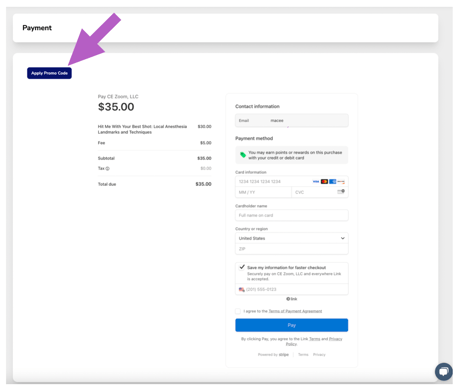Focus the CVC field

[320, 192]
